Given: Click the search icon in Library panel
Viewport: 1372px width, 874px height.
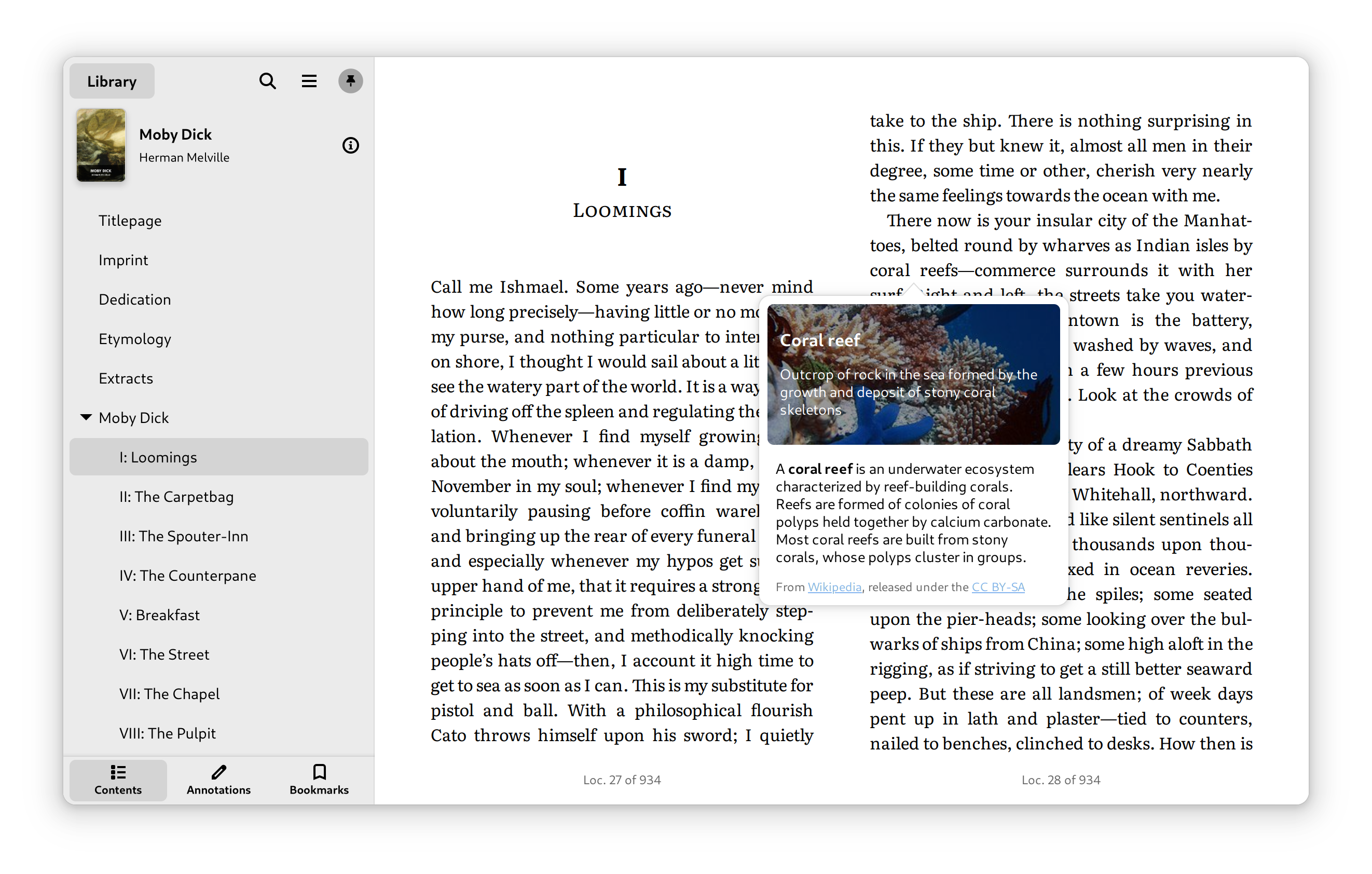Looking at the screenshot, I should tap(266, 82).
